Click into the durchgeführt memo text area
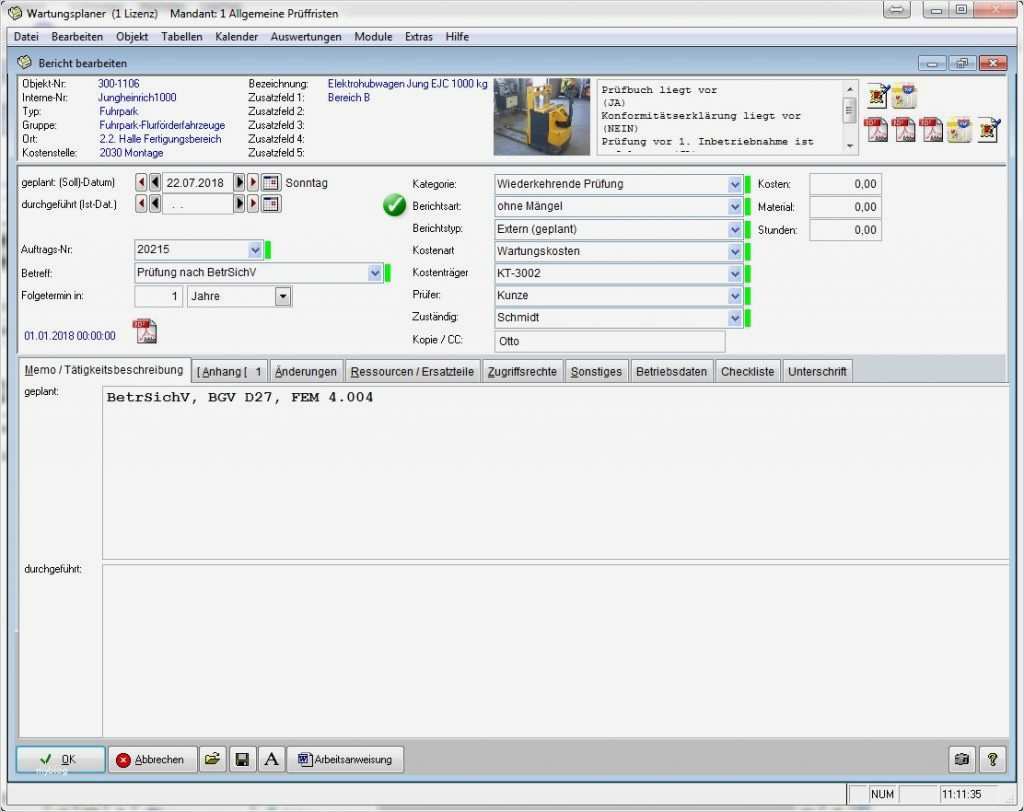Screen dimensions: 1024x812 [x=555, y=651]
